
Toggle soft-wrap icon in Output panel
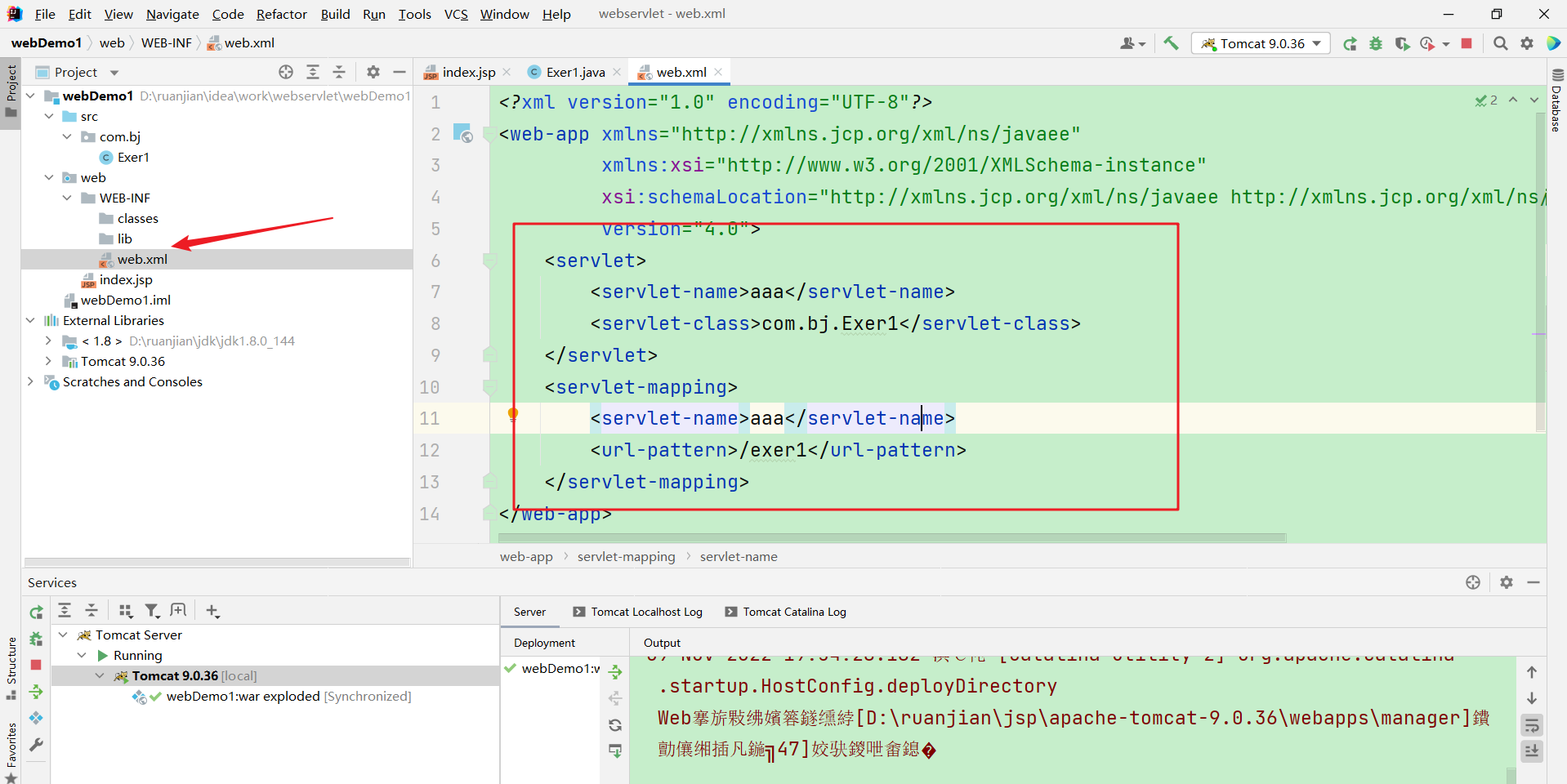[1532, 724]
